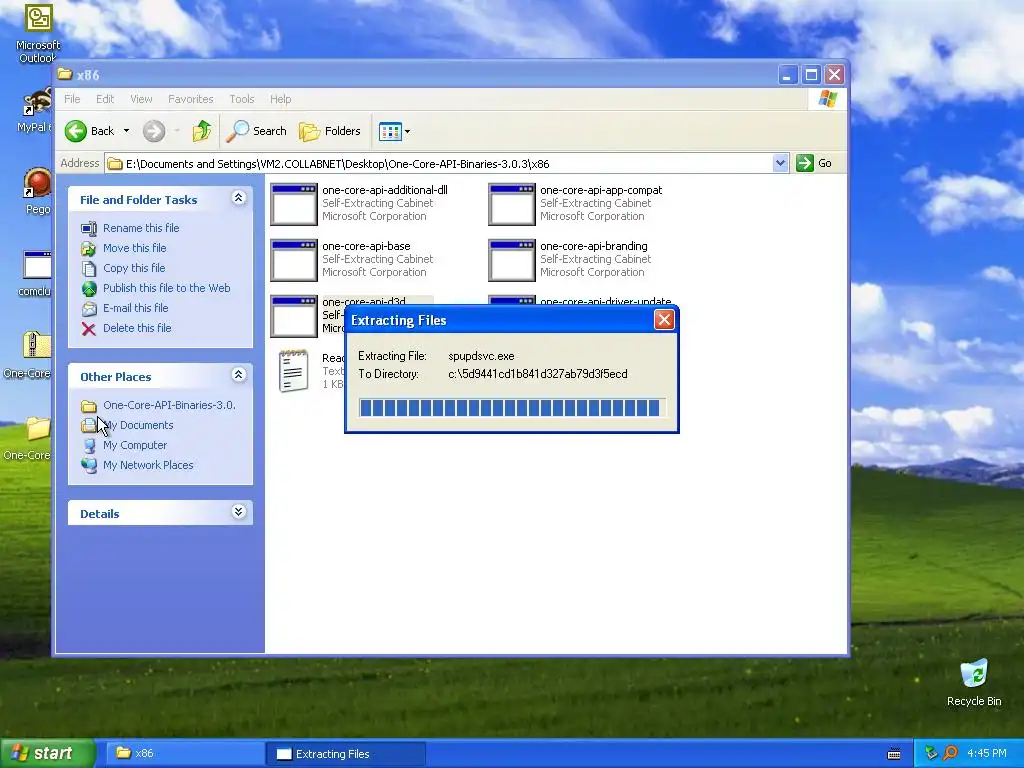Click the 4:45 PM clock
Image resolution: width=1024 pixels, height=768 pixels.
[x=987, y=754]
